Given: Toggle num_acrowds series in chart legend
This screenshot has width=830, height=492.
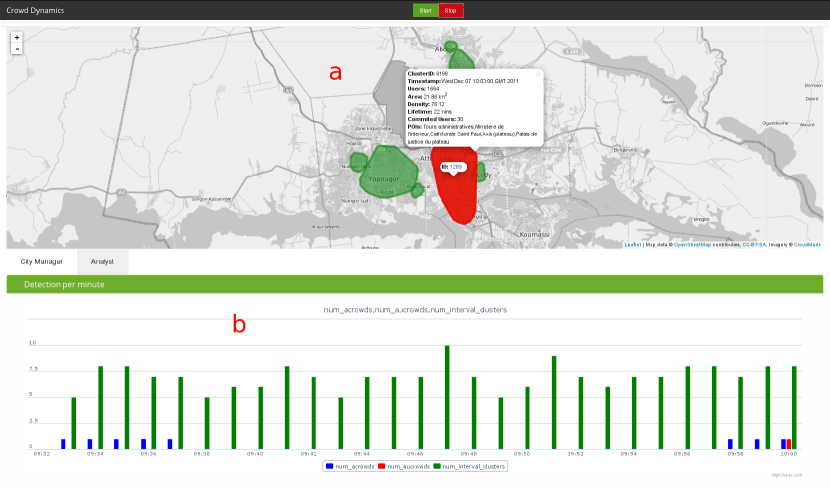Looking at the screenshot, I should click(350, 466).
